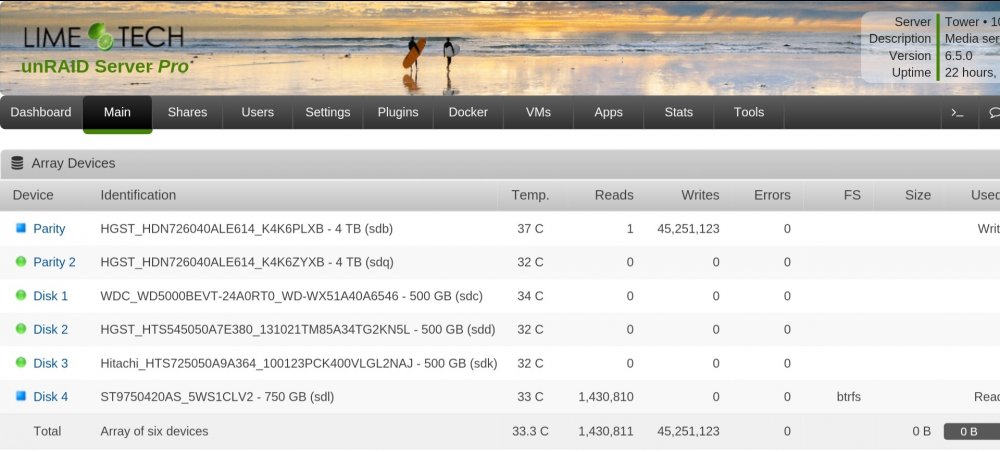This screenshot has height=452, width=1000.
Task: Select the Main tab
Action: point(117,113)
